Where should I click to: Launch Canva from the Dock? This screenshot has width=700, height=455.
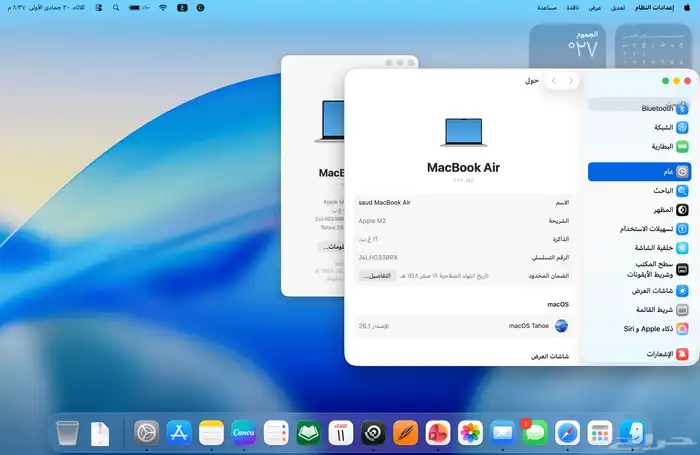point(244,433)
